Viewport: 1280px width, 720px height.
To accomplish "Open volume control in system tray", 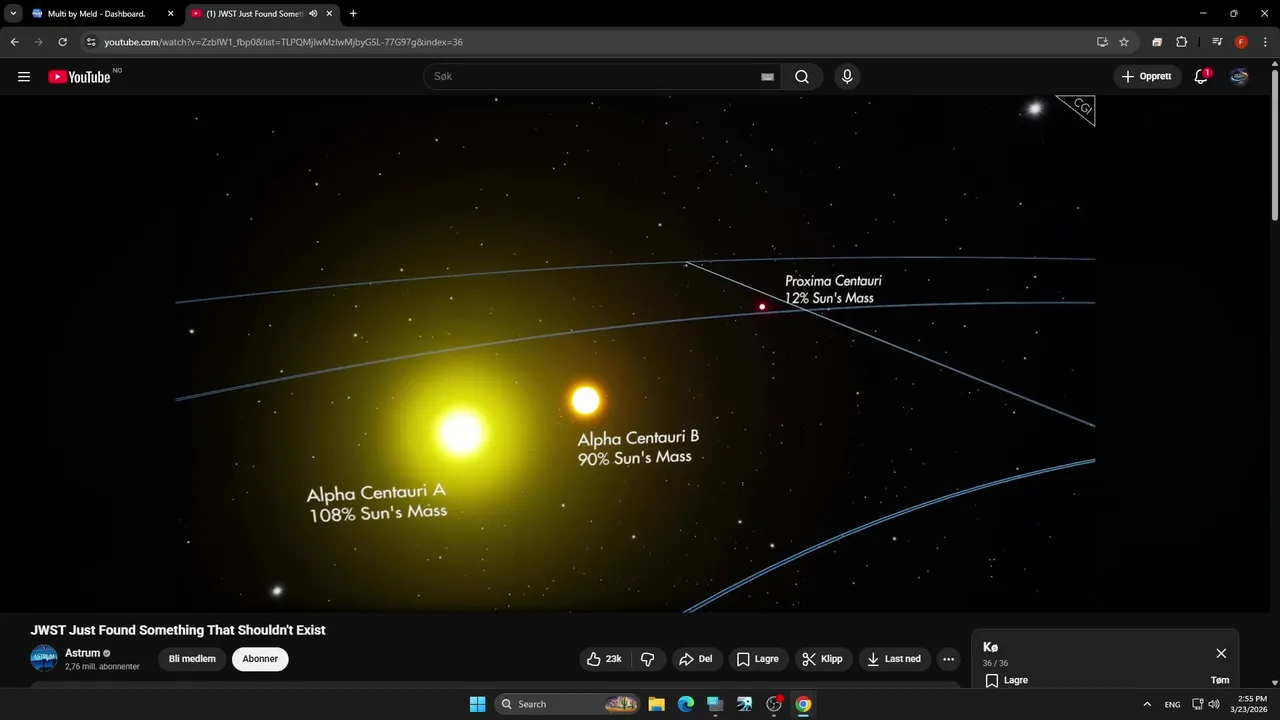I will [x=1214, y=704].
